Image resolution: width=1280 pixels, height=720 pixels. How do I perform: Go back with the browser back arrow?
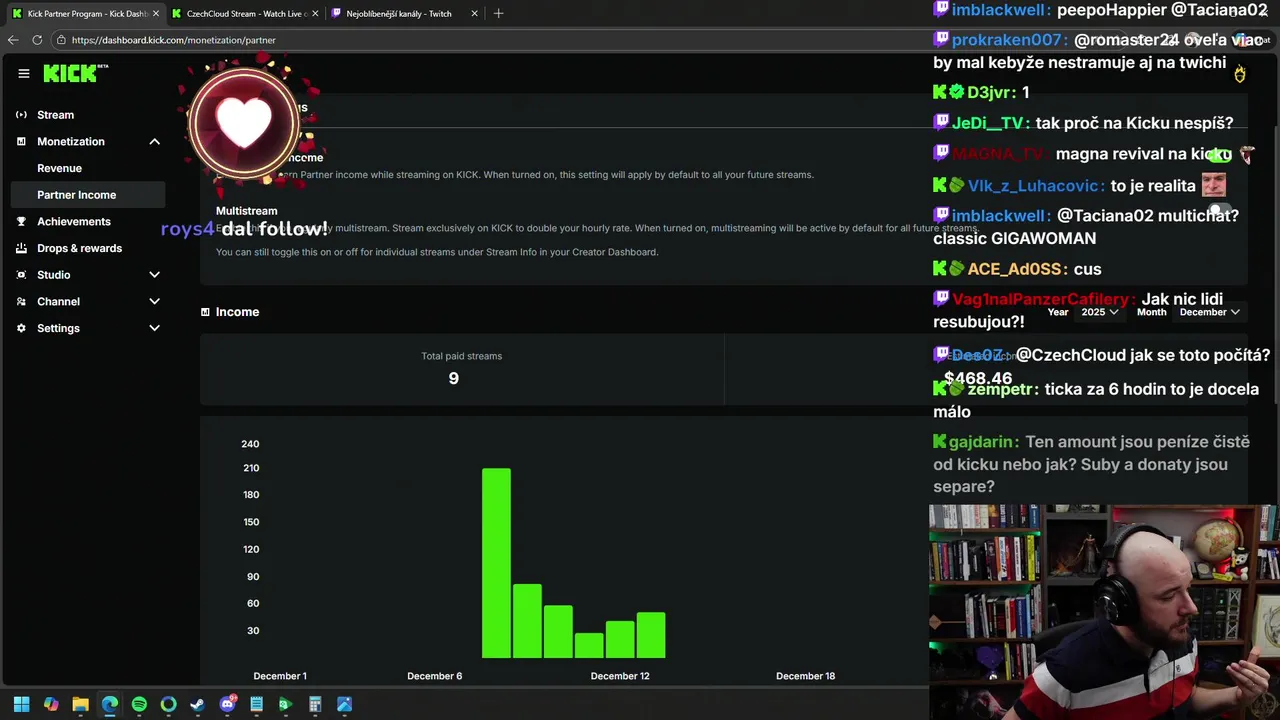12,40
